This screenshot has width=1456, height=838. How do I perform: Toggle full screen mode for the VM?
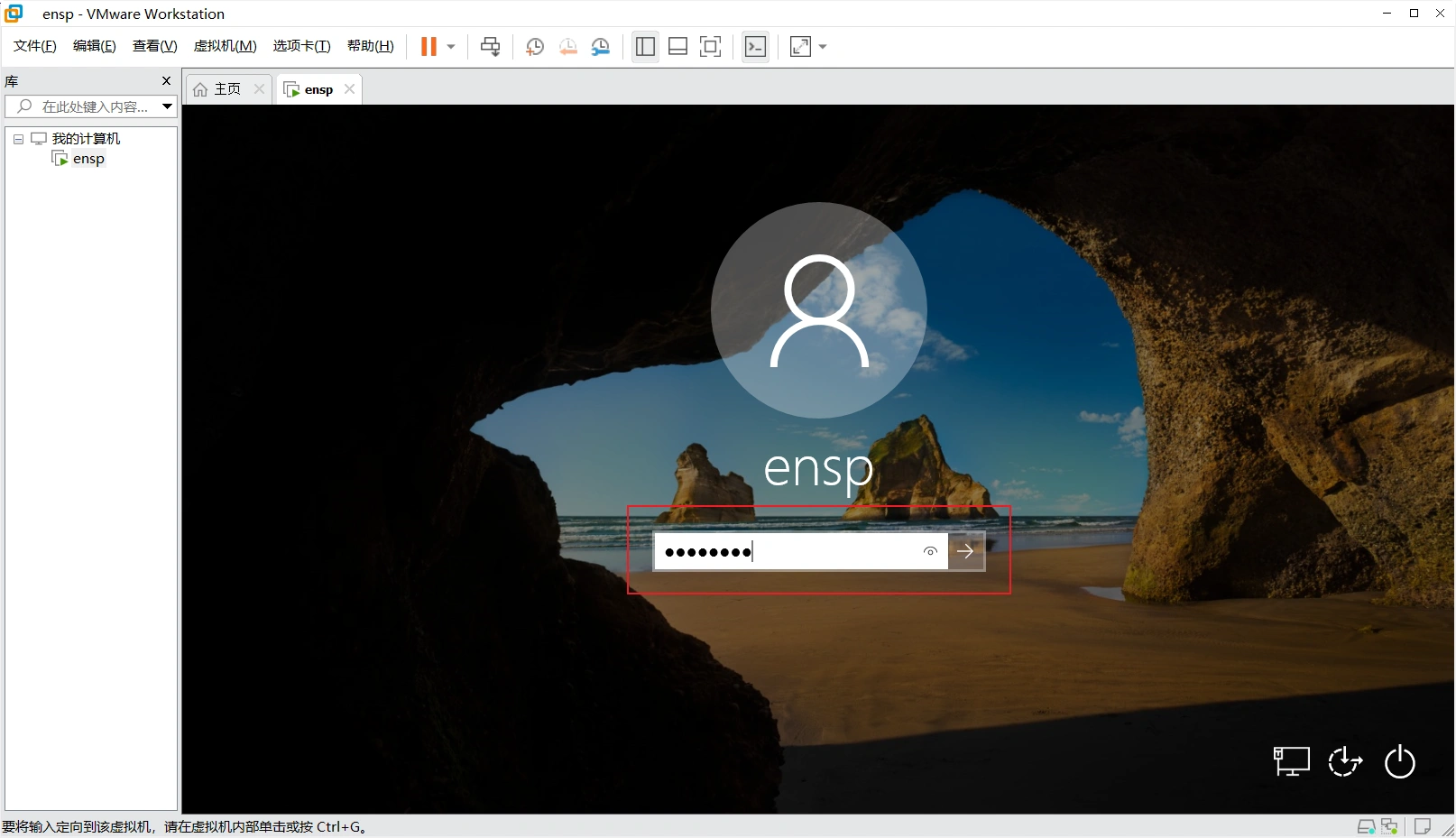pos(710,46)
